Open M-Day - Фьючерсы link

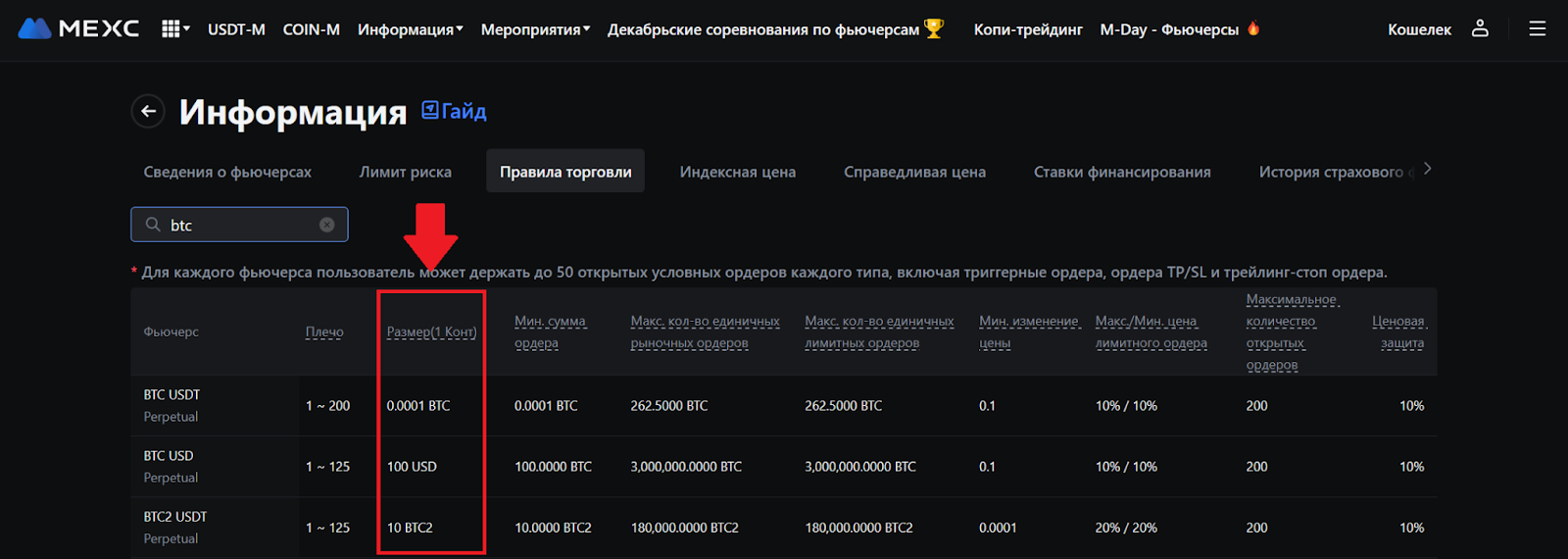pyautogui.click(x=1169, y=29)
